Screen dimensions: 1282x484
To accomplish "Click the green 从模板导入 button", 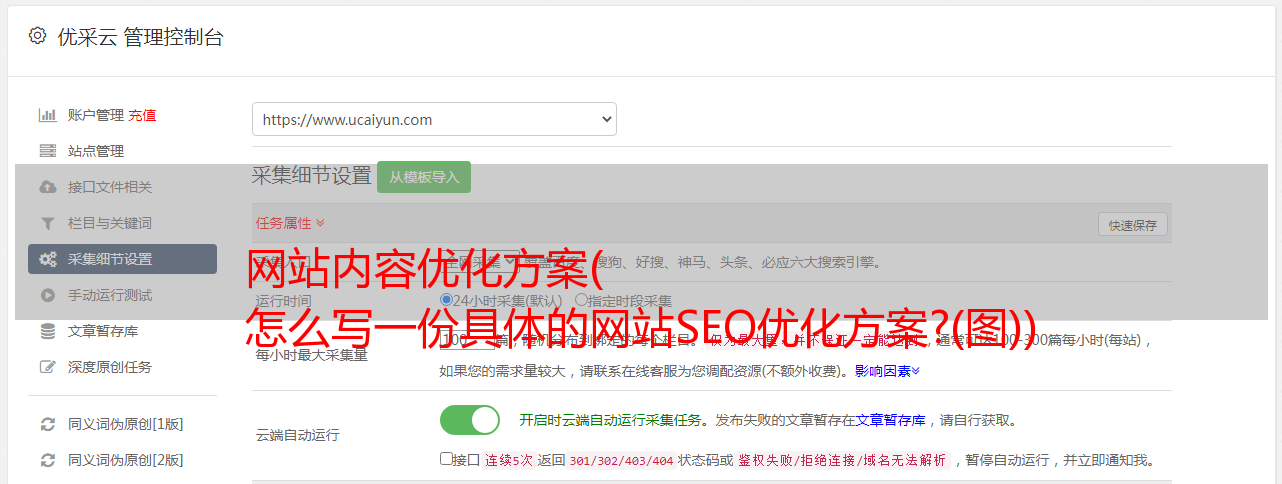I will pos(424,177).
